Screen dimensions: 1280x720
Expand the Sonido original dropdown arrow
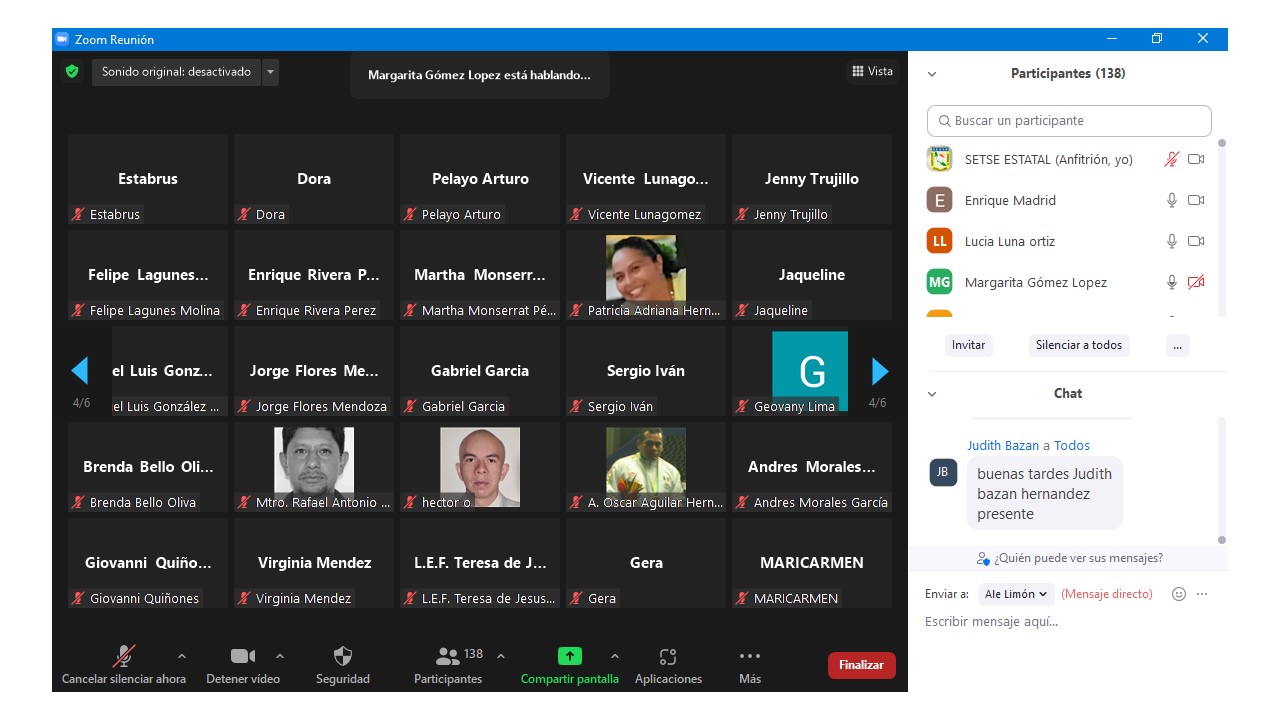click(x=270, y=72)
